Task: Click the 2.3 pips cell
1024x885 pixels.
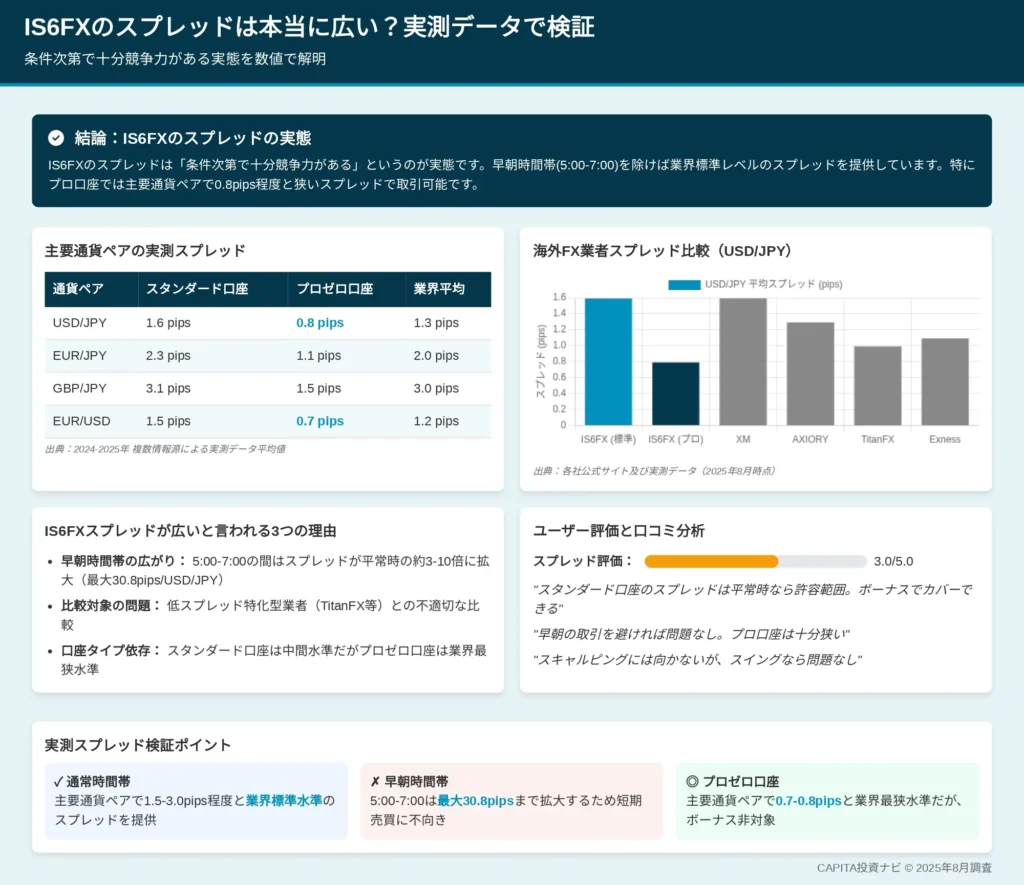Action: click(168, 355)
